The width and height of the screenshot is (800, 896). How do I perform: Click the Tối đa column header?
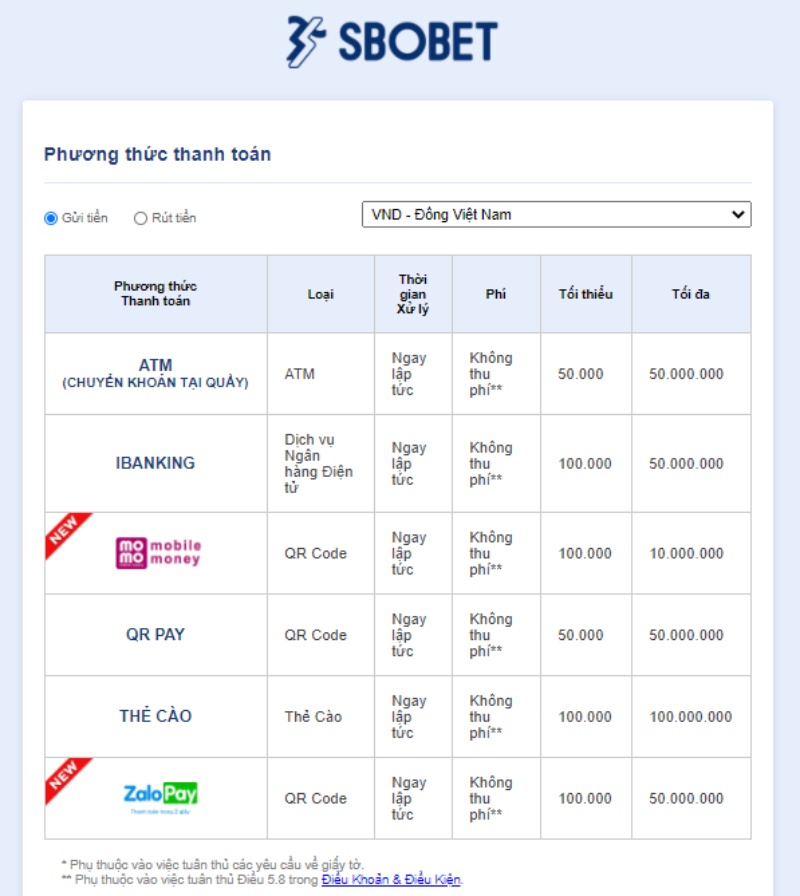click(691, 294)
